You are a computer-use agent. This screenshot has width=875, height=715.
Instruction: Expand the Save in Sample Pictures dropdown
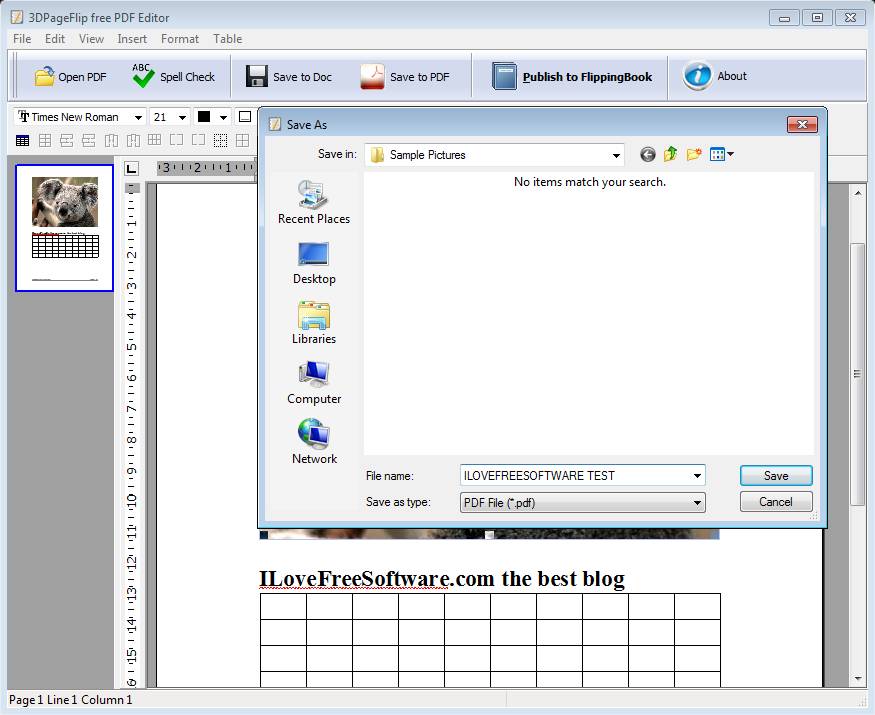616,155
